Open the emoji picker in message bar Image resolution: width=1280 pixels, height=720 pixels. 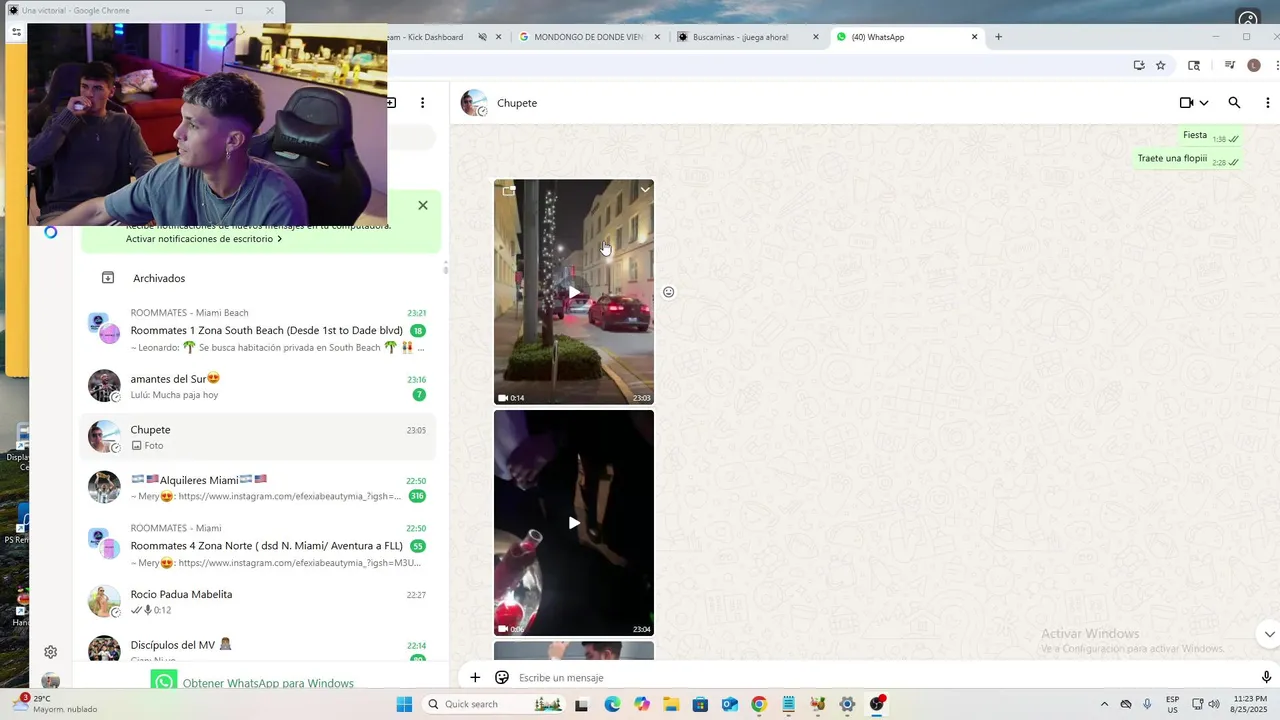502,677
